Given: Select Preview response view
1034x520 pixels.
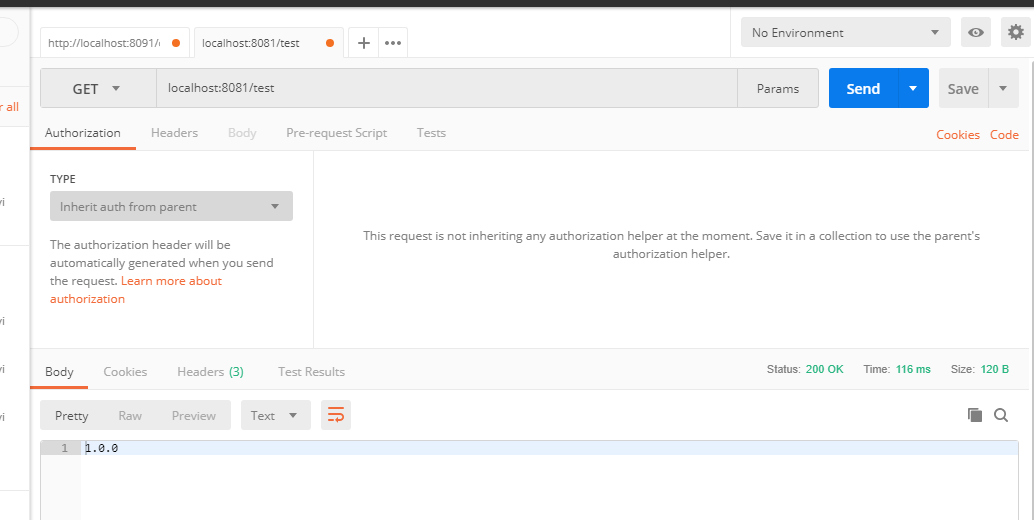Looking at the screenshot, I should (194, 415).
